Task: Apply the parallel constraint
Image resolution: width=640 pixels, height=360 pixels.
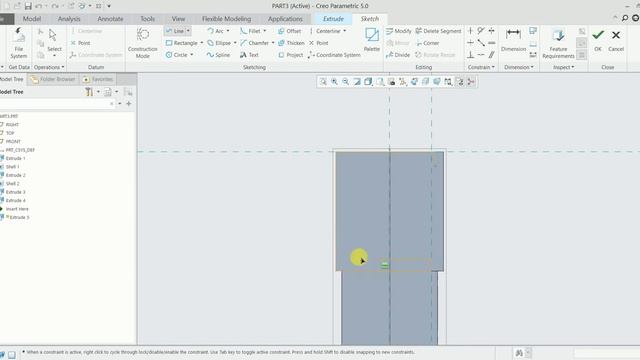Action: tap(492, 55)
